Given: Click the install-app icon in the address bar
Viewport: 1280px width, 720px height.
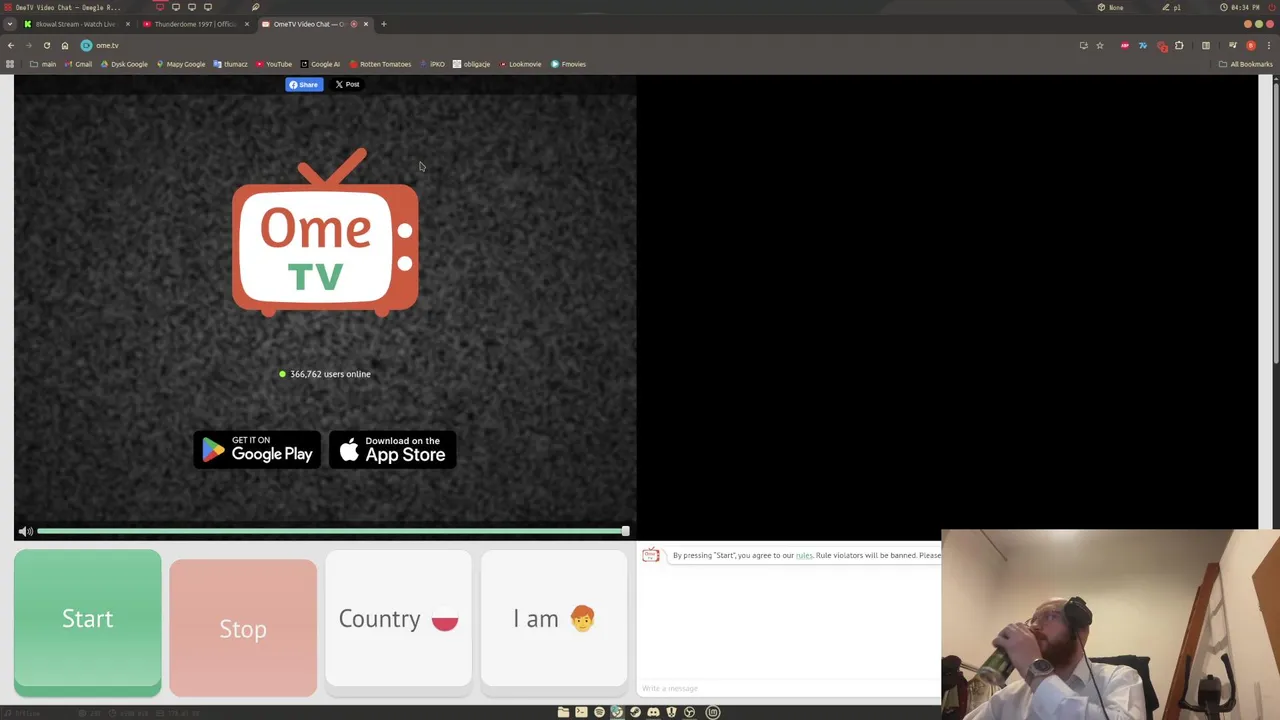Looking at the screenshot, I should pos(1083,45).
